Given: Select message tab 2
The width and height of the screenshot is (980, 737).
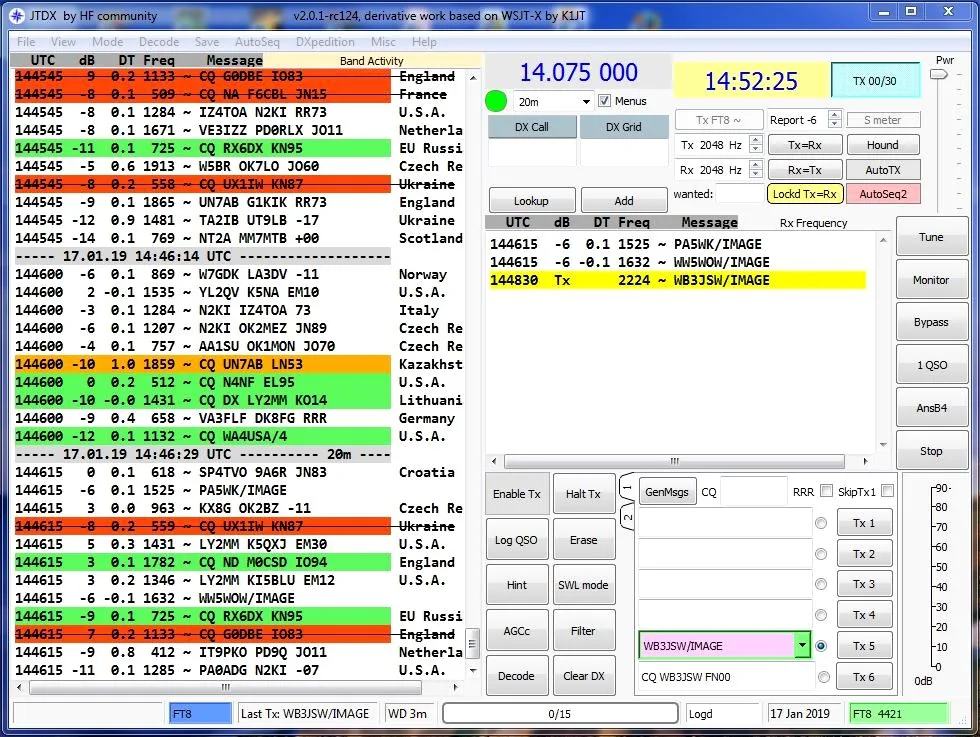Looking at the screenshot, I should tap(628, 517).
